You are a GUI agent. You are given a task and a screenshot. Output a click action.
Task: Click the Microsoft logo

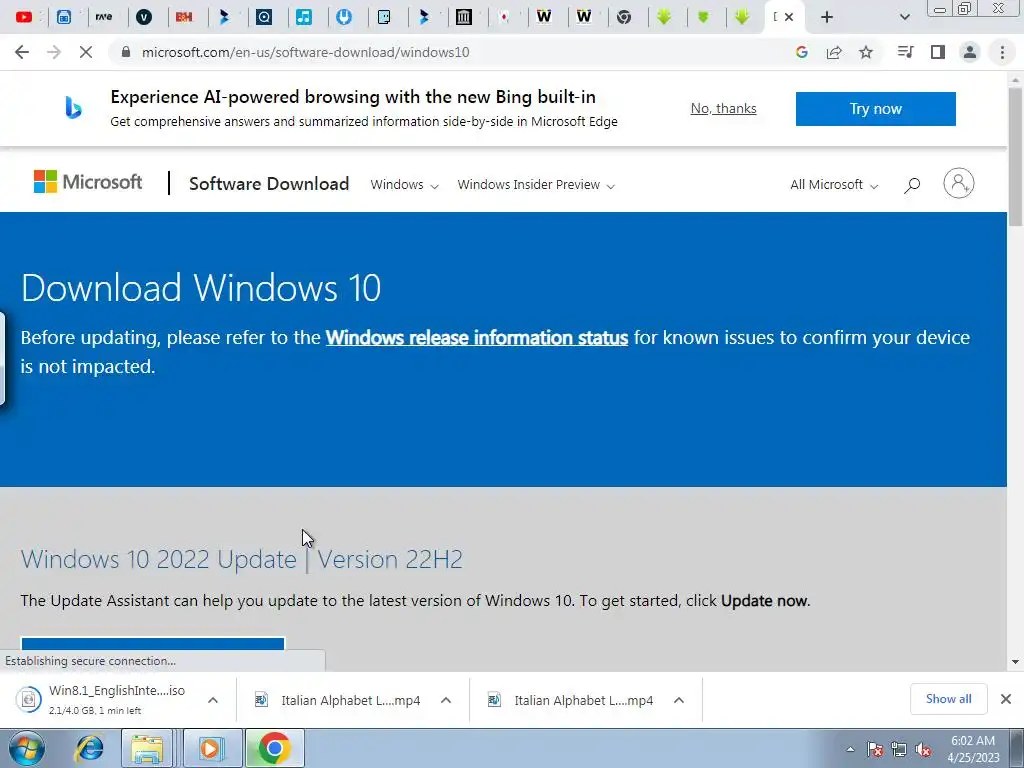coord(88,182)
